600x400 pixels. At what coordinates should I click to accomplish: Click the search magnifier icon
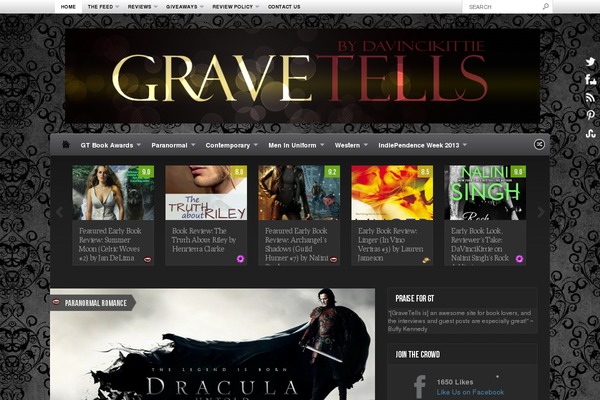click(546, 6)
